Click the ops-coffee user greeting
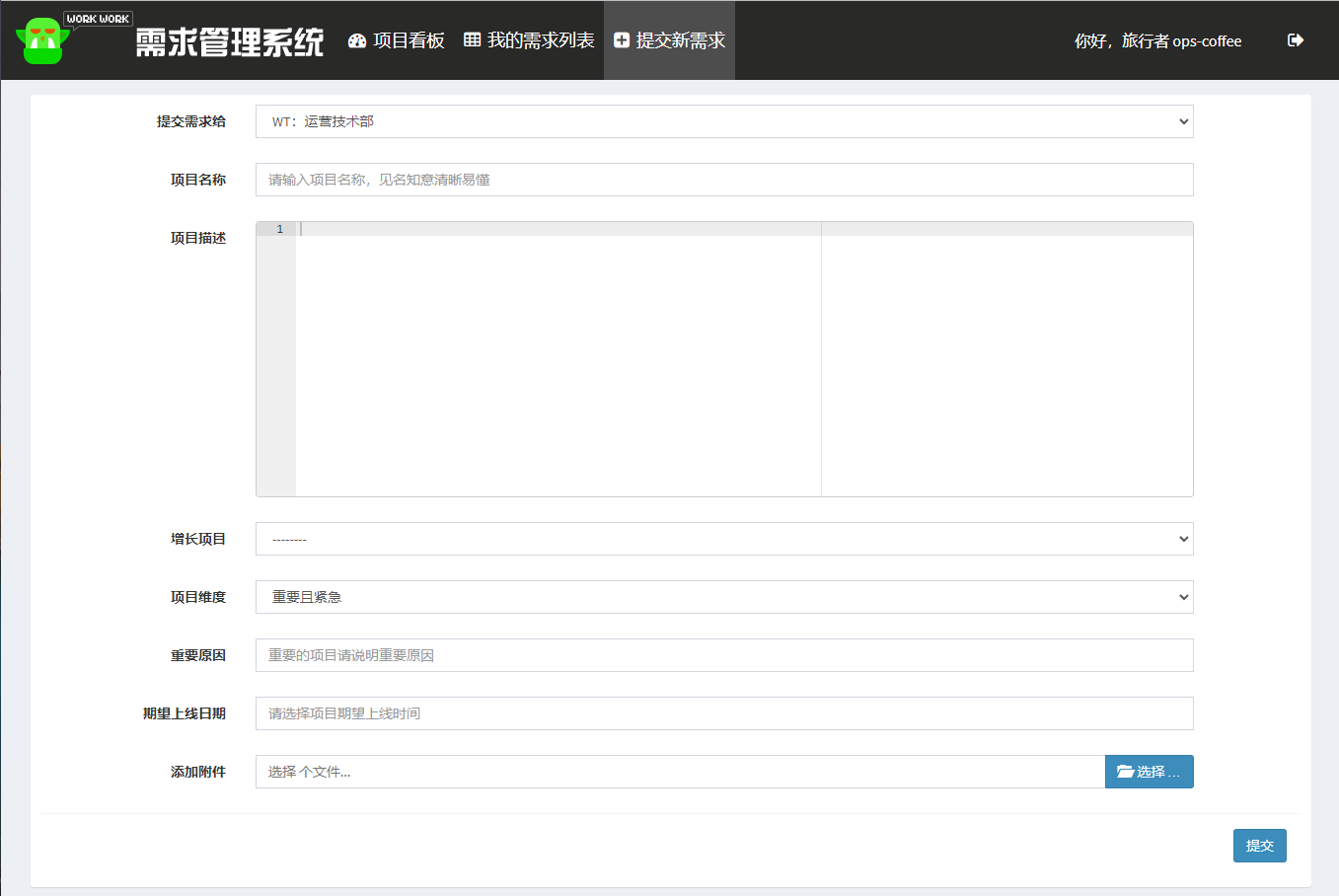 pos(1157,41)
